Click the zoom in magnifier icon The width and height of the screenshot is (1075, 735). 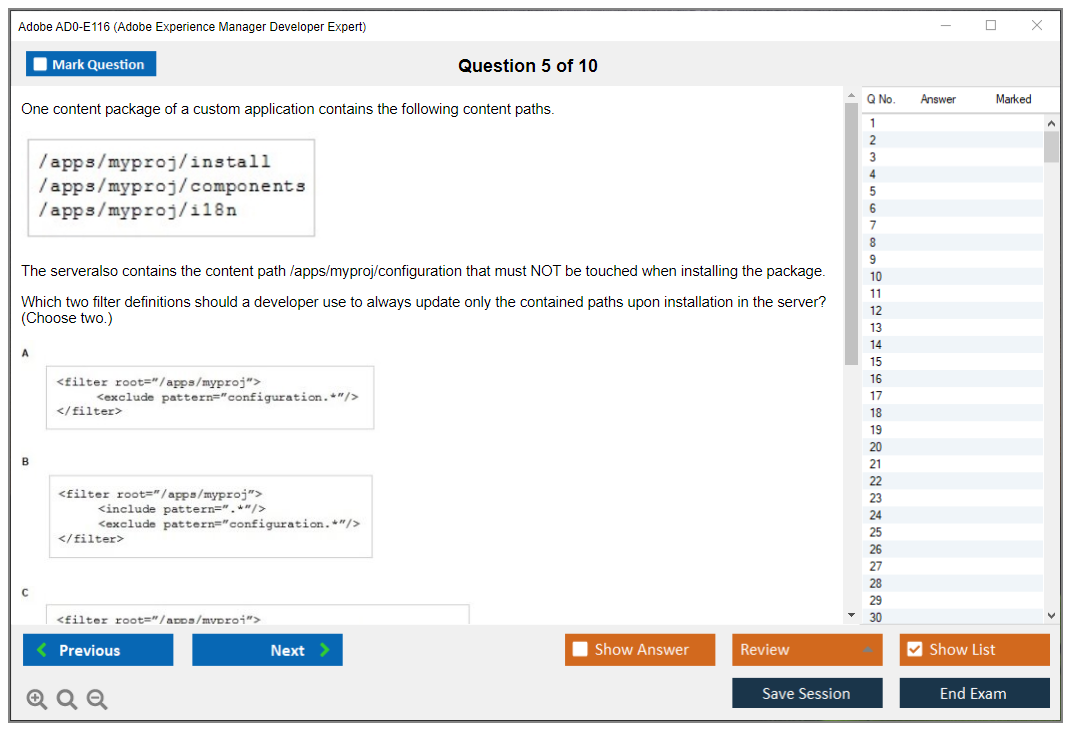[x=37, y=700]
